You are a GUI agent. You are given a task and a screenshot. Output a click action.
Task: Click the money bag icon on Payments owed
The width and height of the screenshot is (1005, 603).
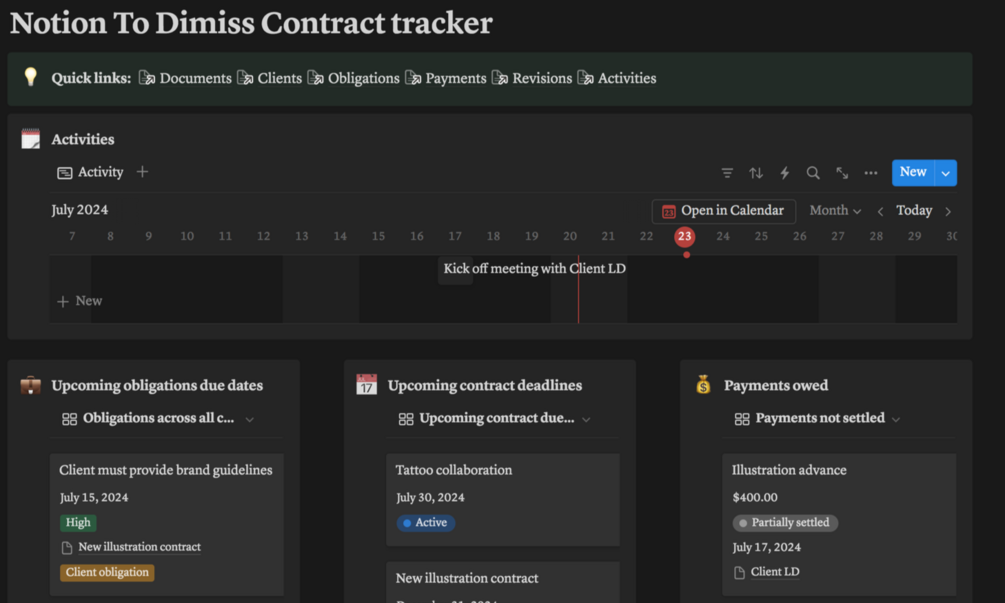(x=702, y=384)
